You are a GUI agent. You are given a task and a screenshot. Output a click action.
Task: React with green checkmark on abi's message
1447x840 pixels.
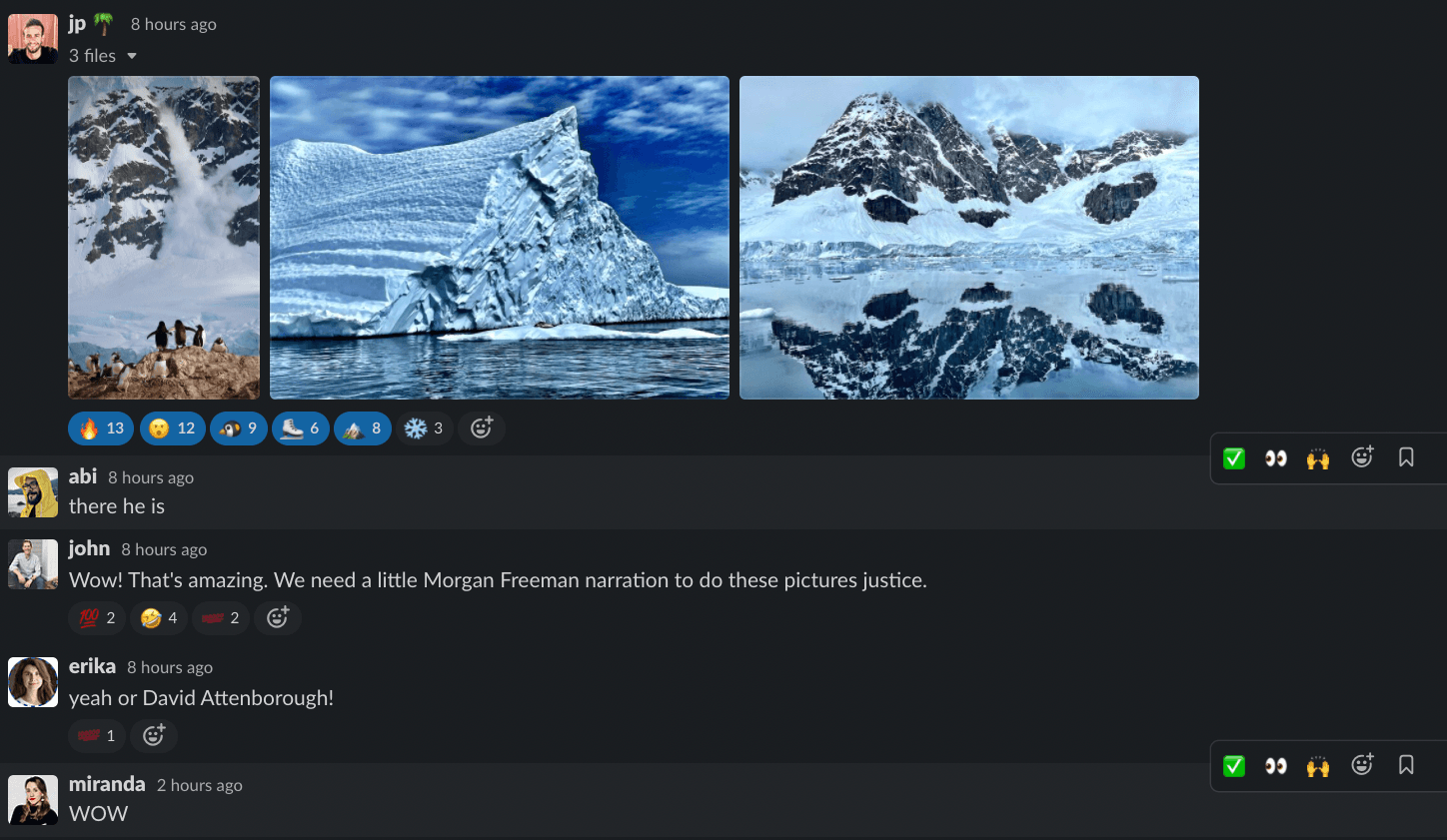[x=1234, y=458]
